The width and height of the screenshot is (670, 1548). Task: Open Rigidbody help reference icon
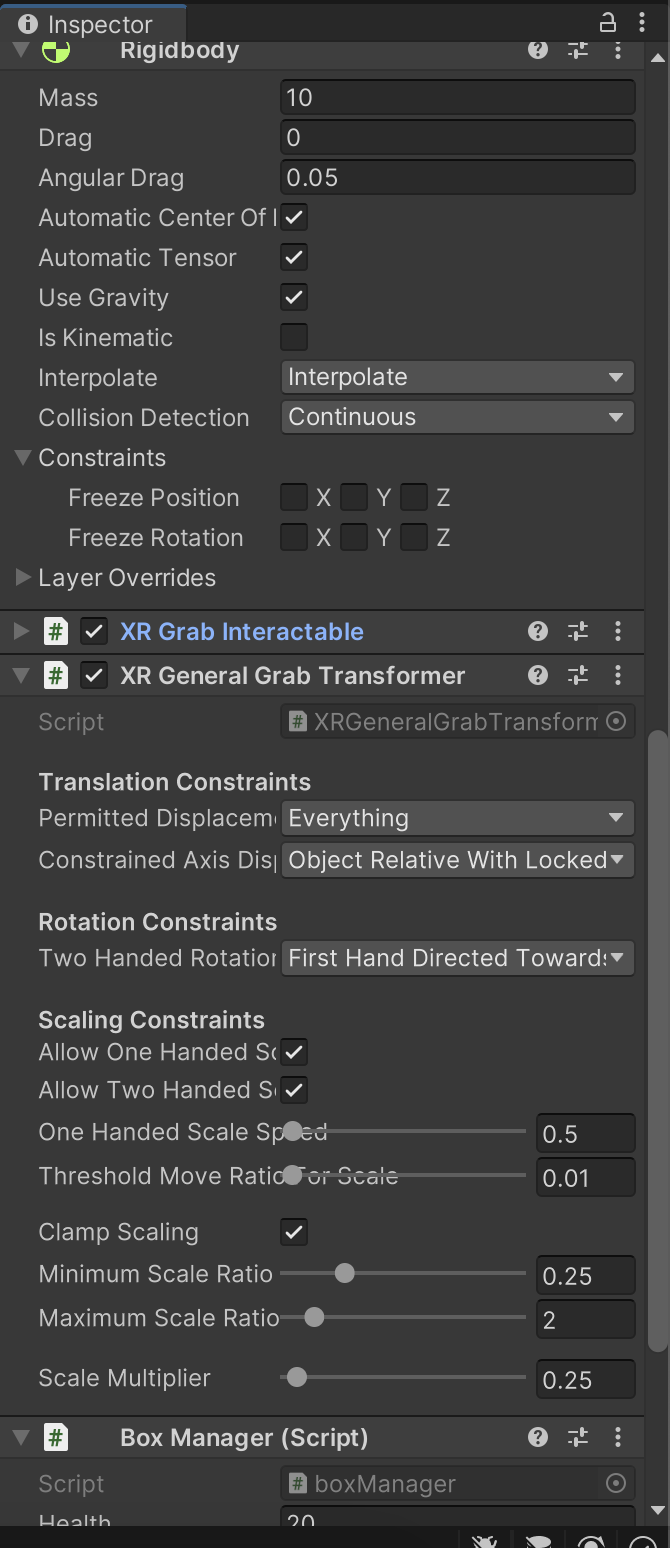tap(538, 49)
